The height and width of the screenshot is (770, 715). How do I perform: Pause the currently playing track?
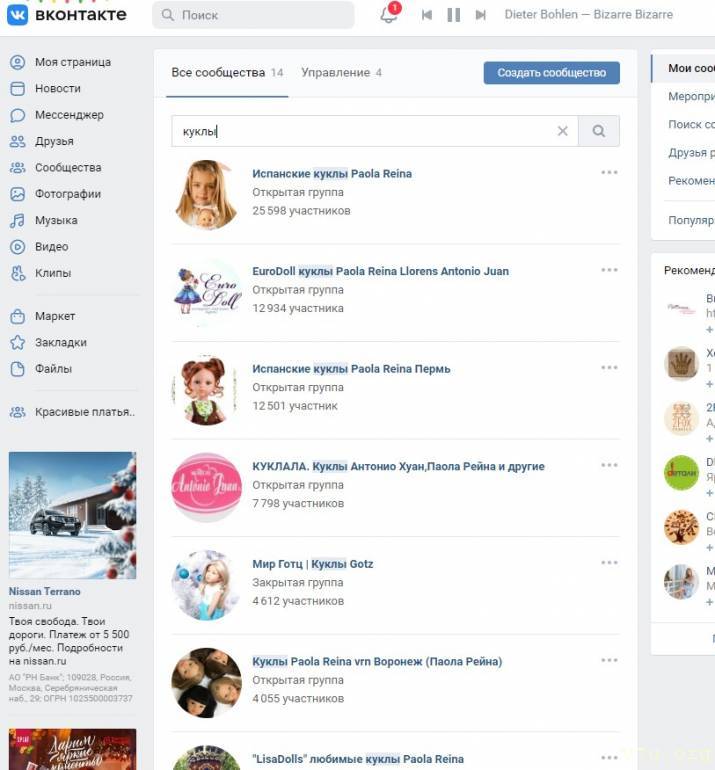click(x=454, y=15)
